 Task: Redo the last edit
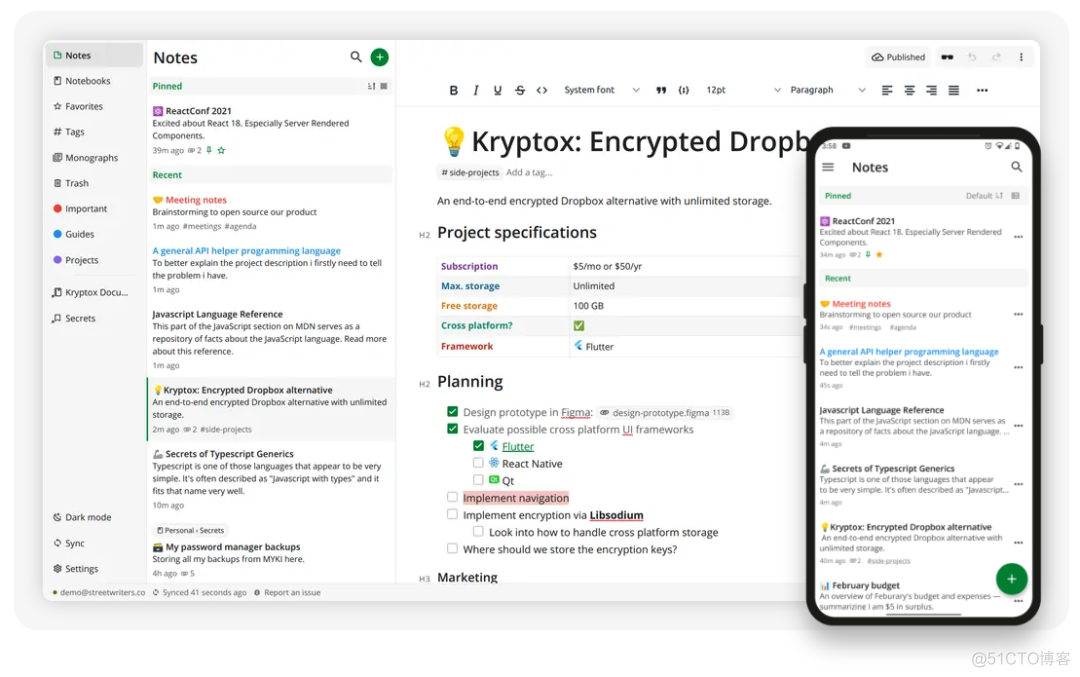(x=996, y=57)
